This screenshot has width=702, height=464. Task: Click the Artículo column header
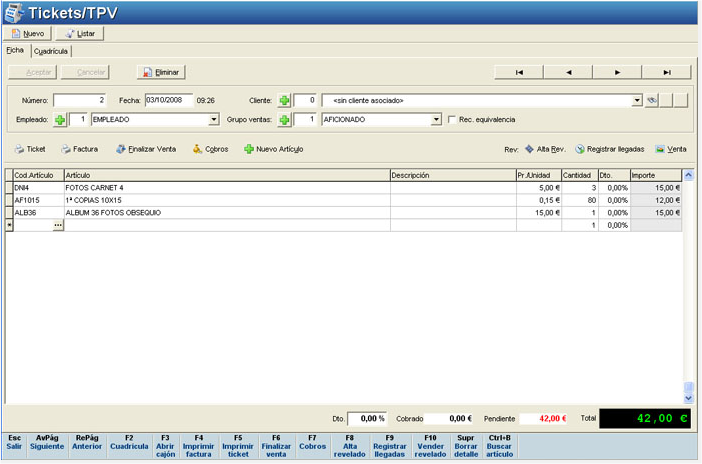(x=227, y=175)
